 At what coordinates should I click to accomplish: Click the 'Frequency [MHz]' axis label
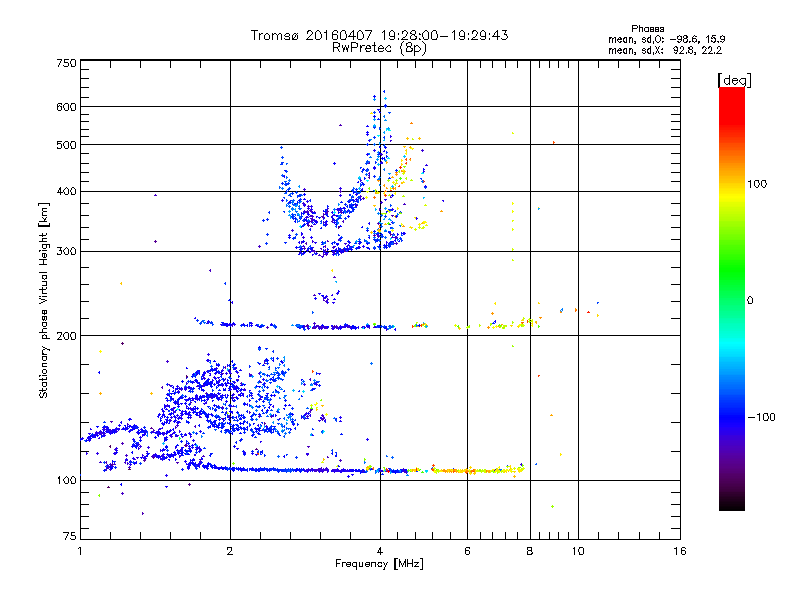tap(379, 564)
